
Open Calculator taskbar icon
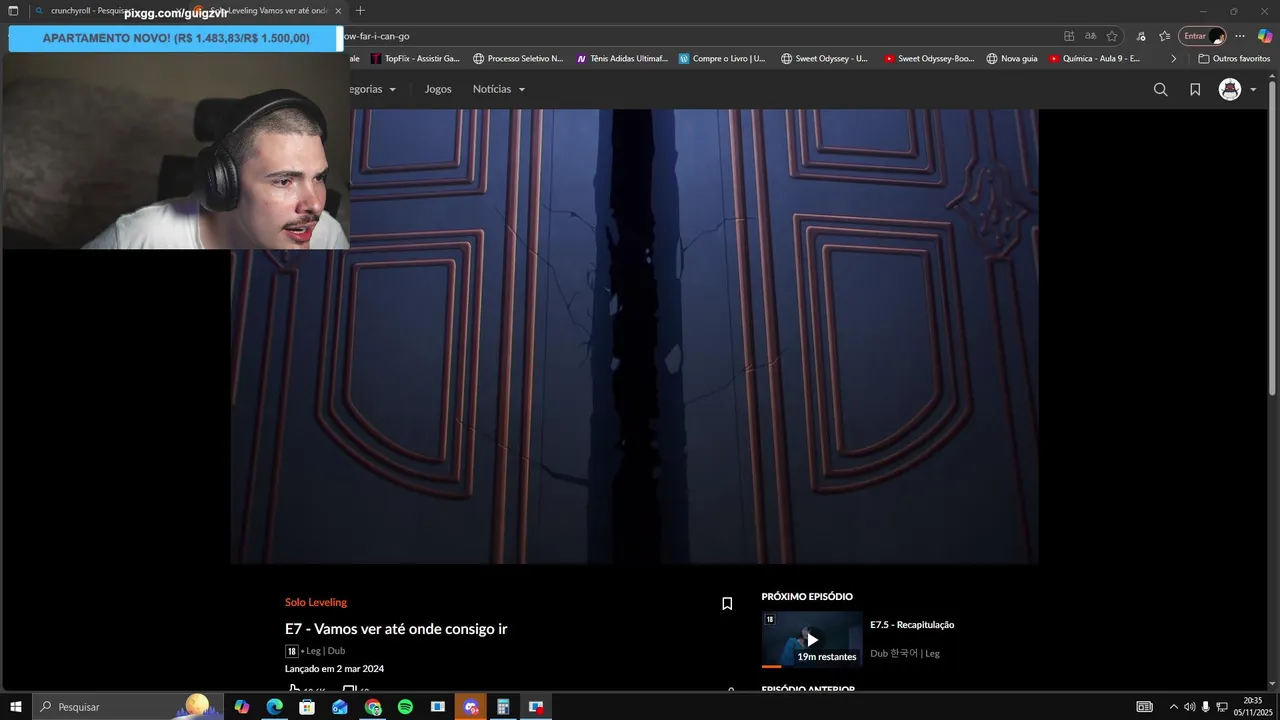(503, 707)
